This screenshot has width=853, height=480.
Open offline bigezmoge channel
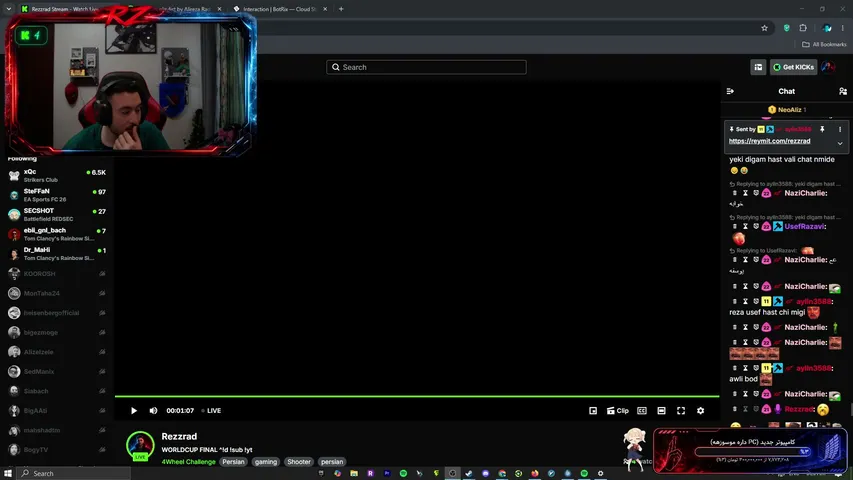click(x=57, y=333)
